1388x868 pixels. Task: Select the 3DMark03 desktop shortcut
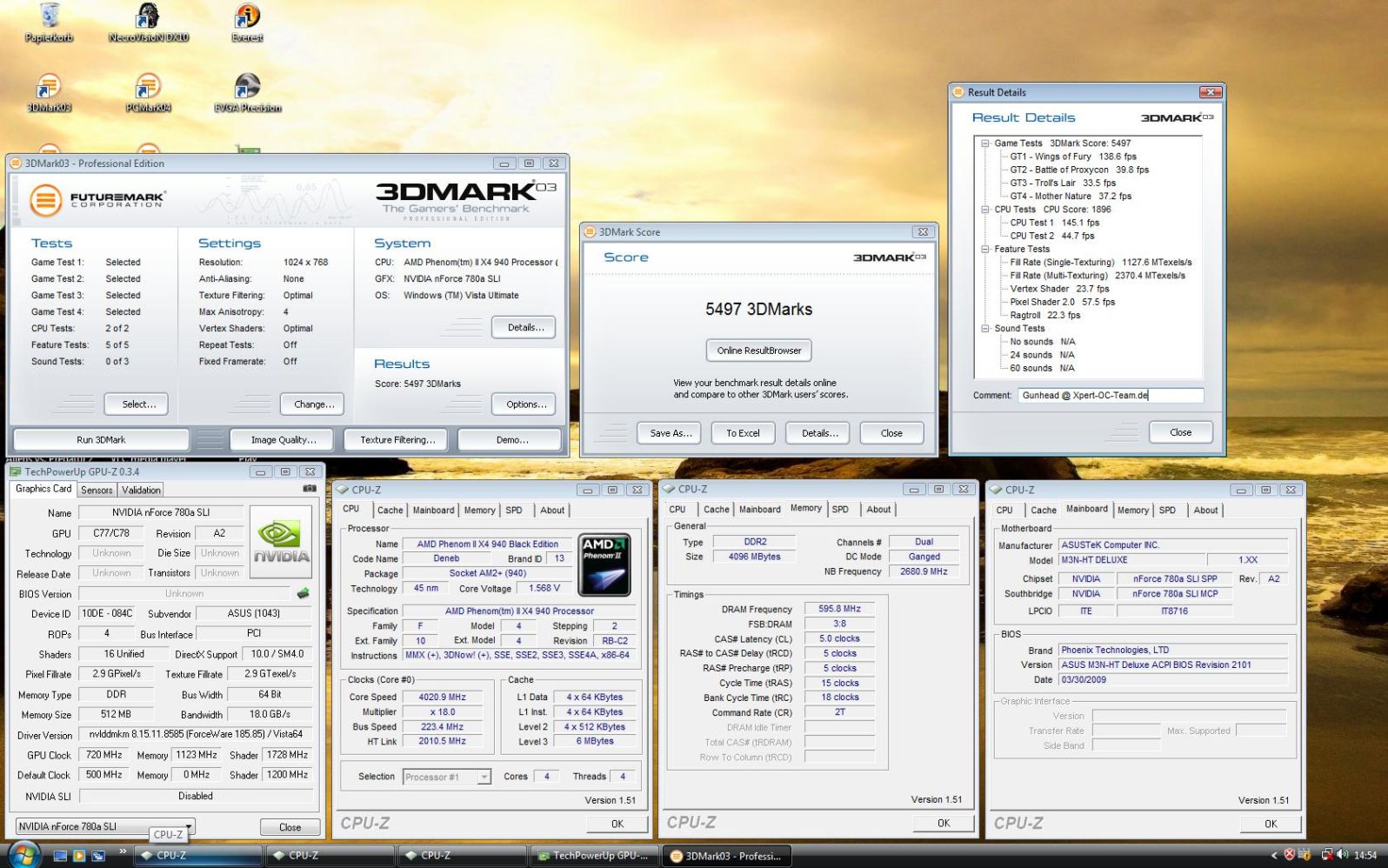point(49,93)
